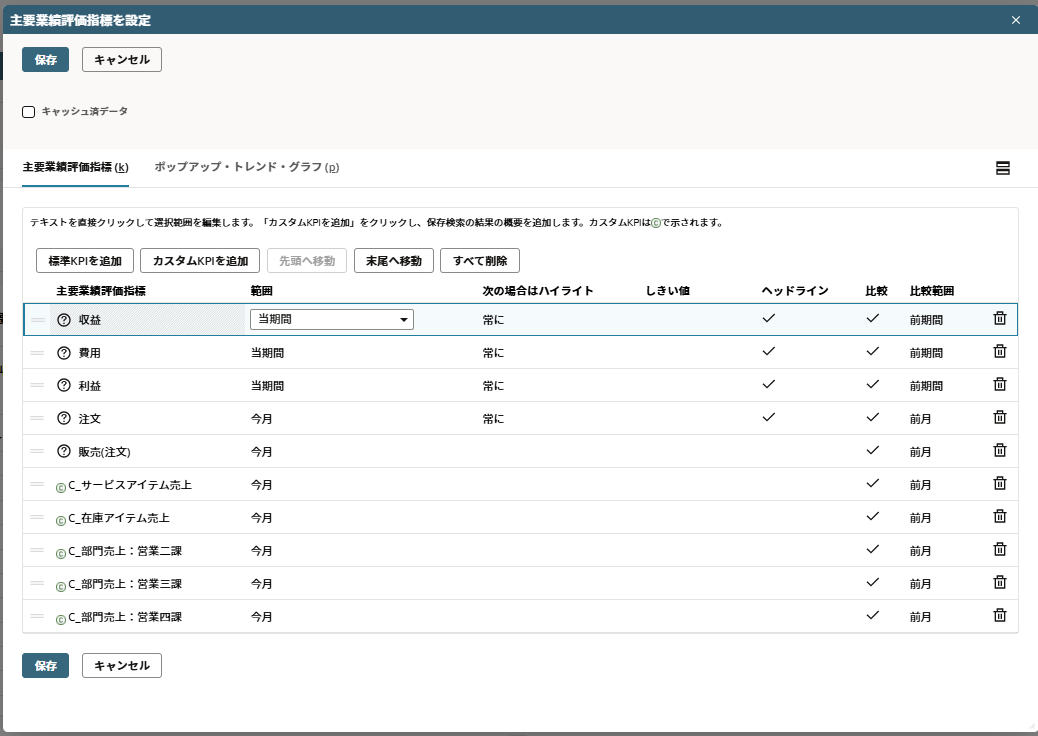Switch to 主要業績評価指標 (k) tab
This screenshot has width=1038, height=736.
click(x=75, y=167)
